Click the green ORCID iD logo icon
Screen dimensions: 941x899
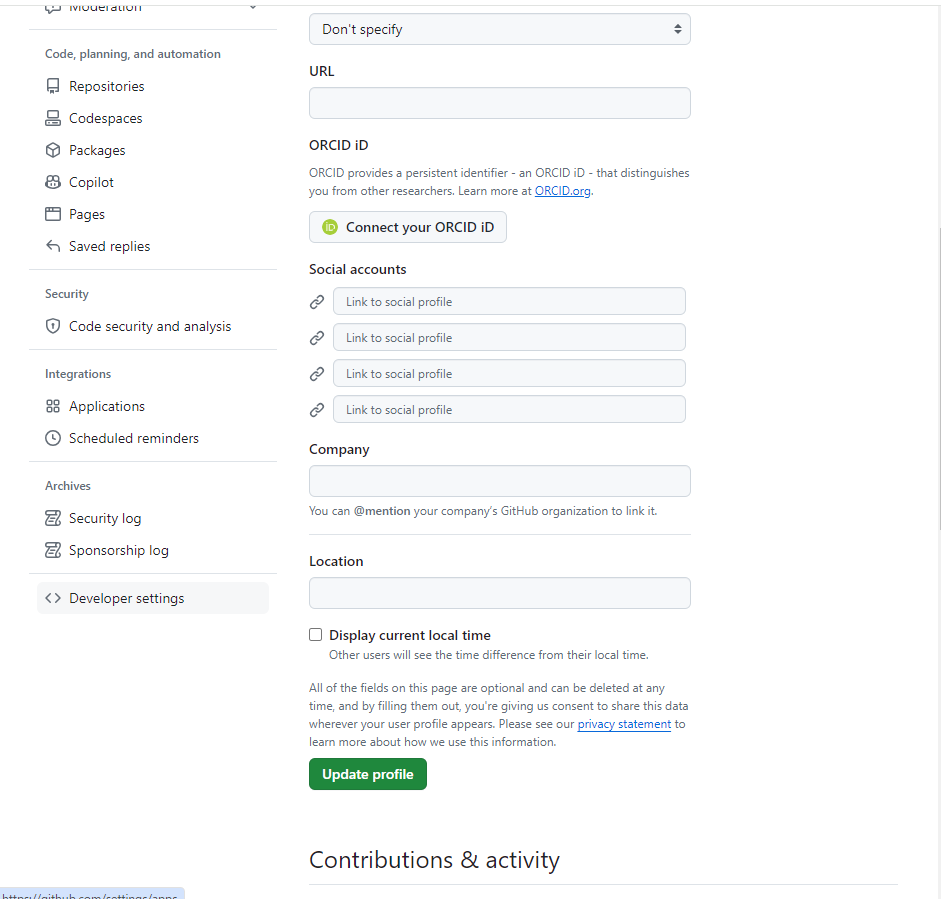(x=329, y=227)
